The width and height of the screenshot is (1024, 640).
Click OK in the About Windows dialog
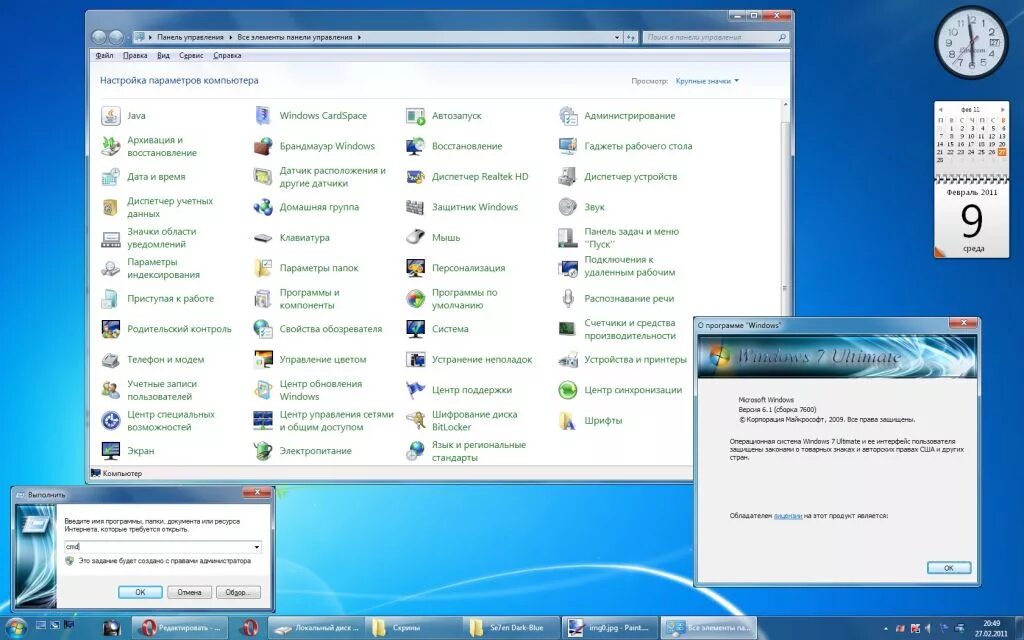pos(949,568)
